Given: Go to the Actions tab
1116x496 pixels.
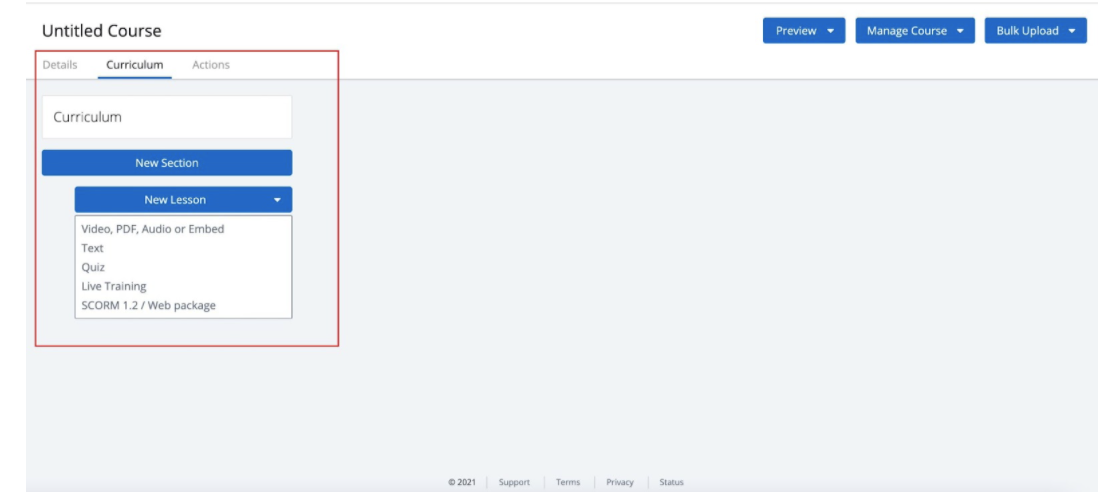Looking at the screenshot, I should point(211,65).
